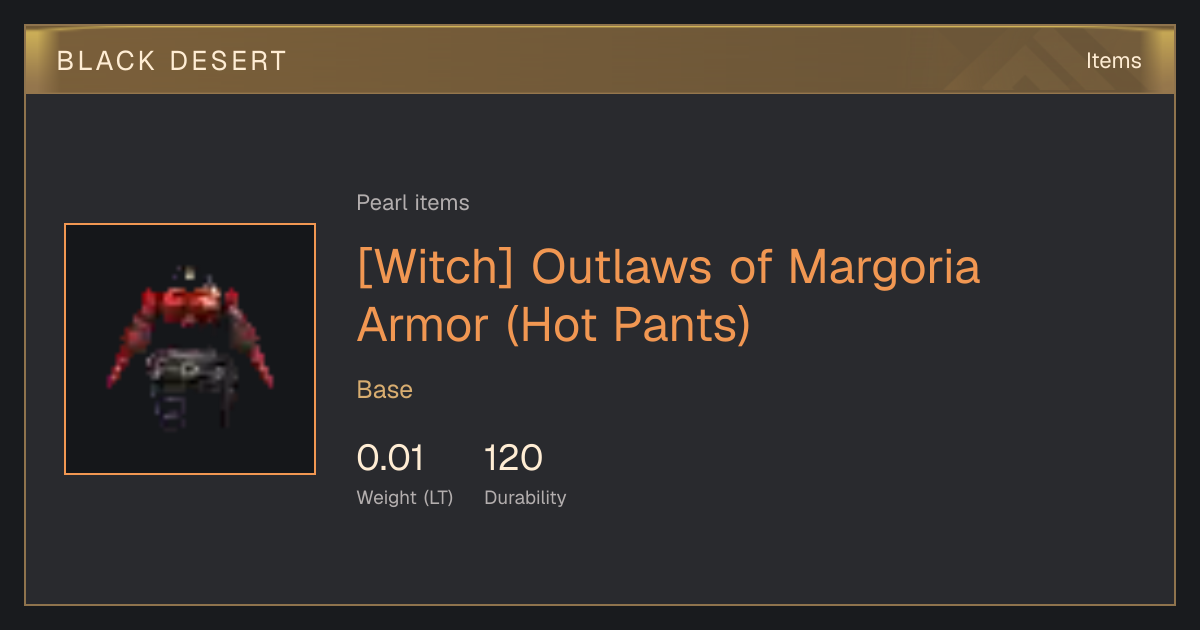Click the word BLACK in header logo
1200x630 pixels.
point(106,61)
